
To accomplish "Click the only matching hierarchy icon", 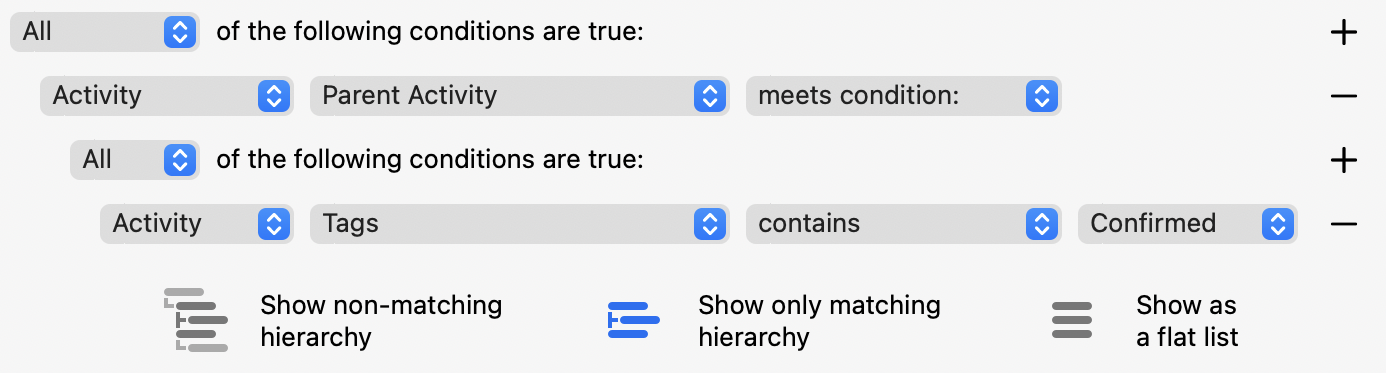I will pyautogui.click(x=634, y=320).
